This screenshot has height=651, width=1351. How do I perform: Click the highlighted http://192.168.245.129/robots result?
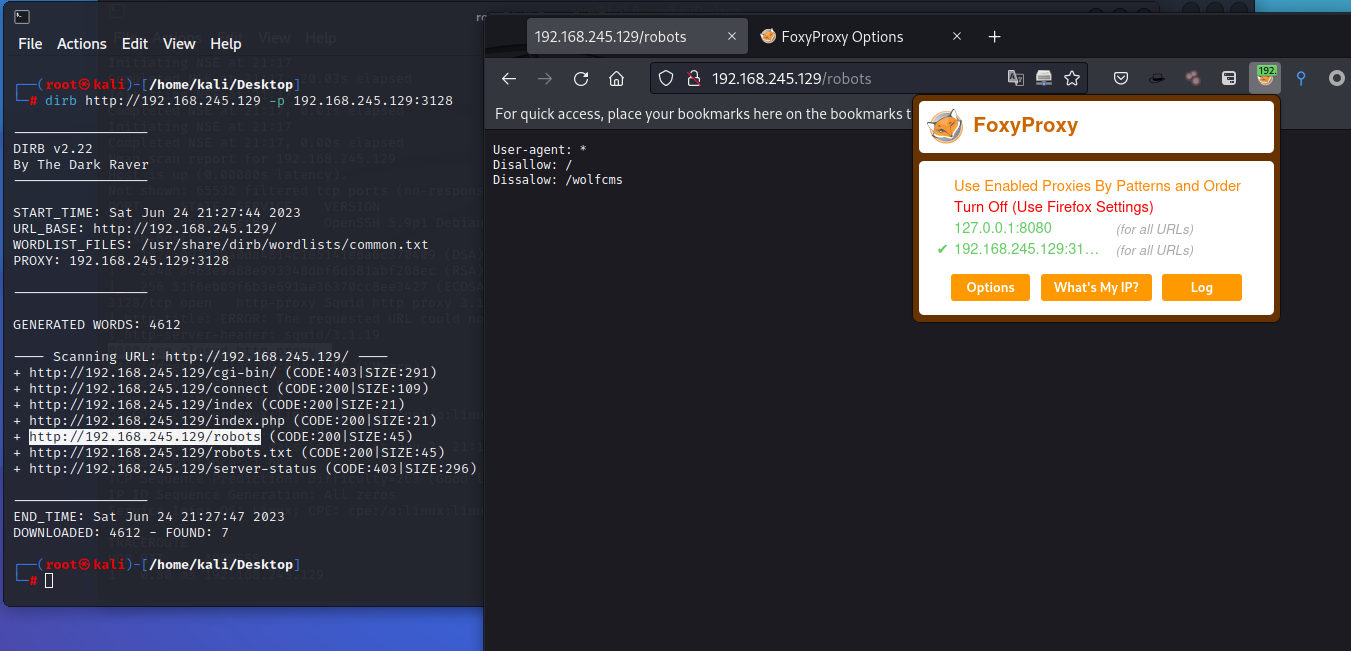pos(145,437)
